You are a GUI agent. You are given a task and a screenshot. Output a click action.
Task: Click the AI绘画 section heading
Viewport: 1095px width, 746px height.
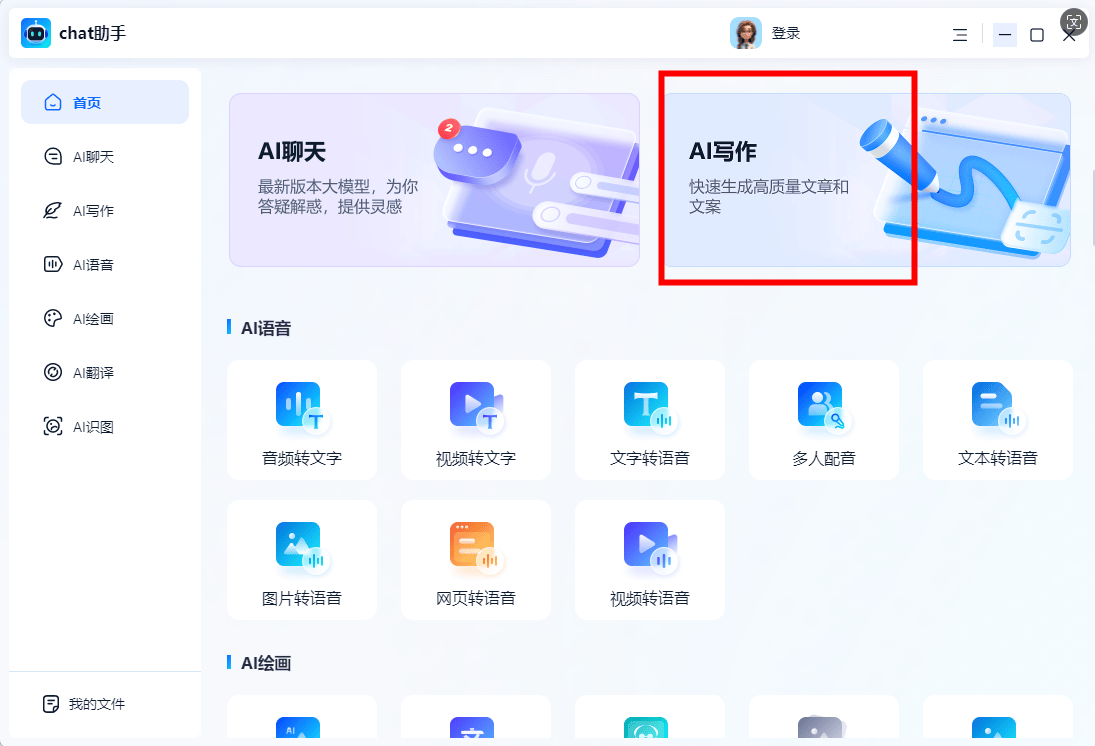coord(265,664)
